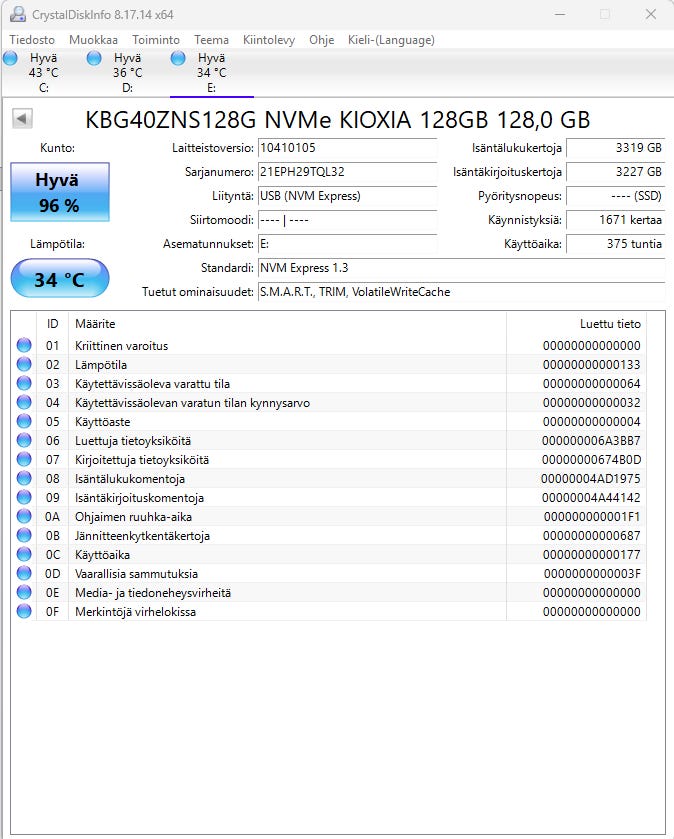
Task: Switch to the C: drive tab (43 °C)
Action: point(43,72)
